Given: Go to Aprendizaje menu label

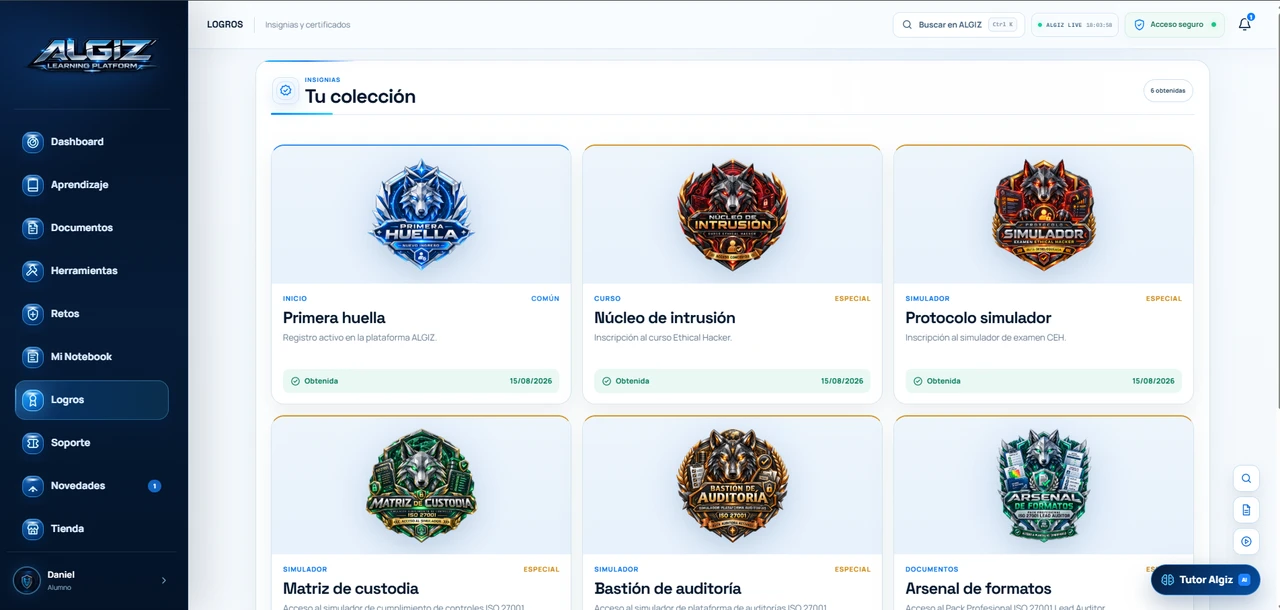Looking at the screenshot, I should [x=80, y=185].
